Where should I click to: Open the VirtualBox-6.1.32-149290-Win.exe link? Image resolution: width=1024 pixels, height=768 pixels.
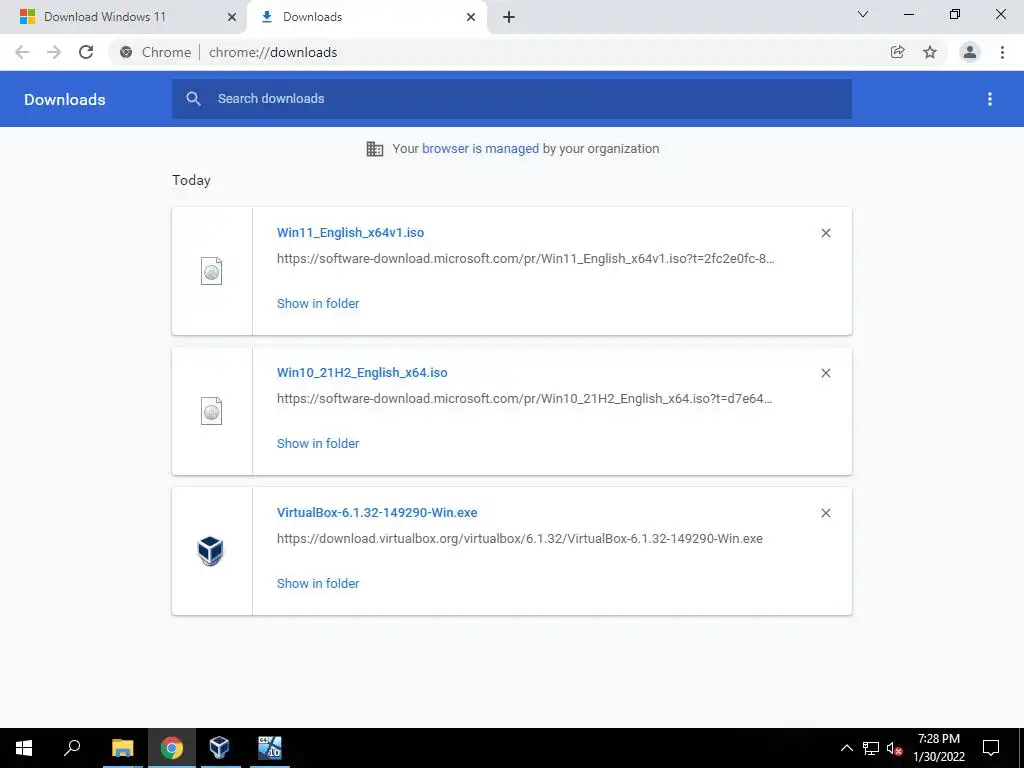(377, 513)
